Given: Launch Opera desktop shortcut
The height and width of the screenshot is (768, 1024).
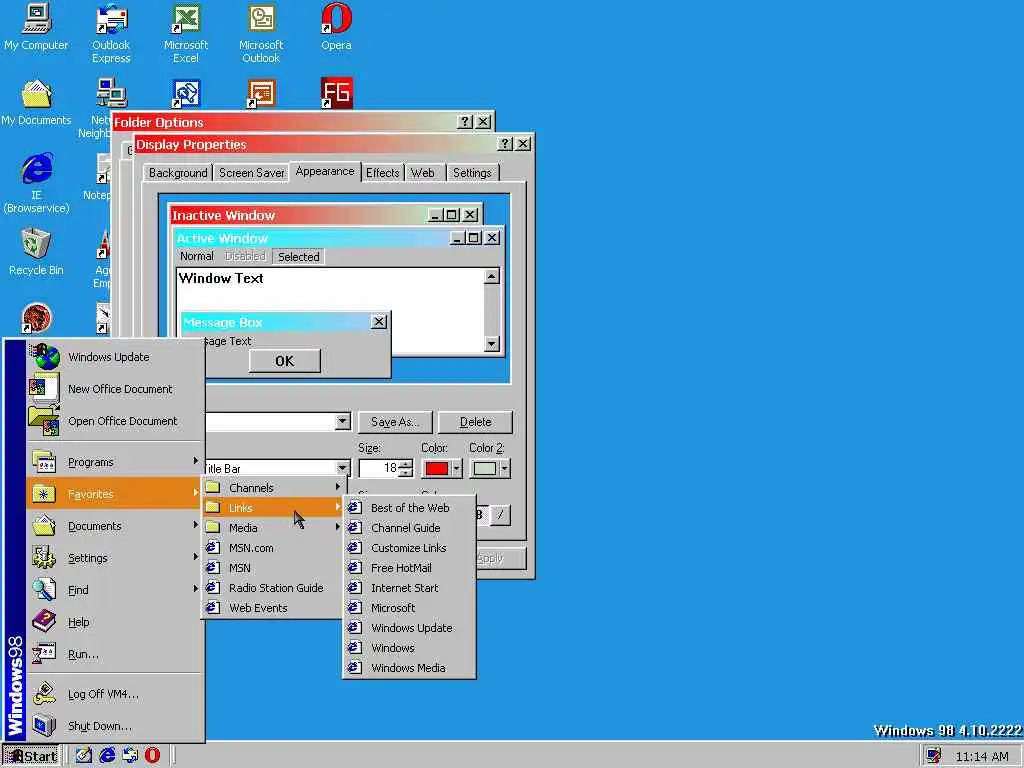Looking at the screenshot, I should [336, 27].
